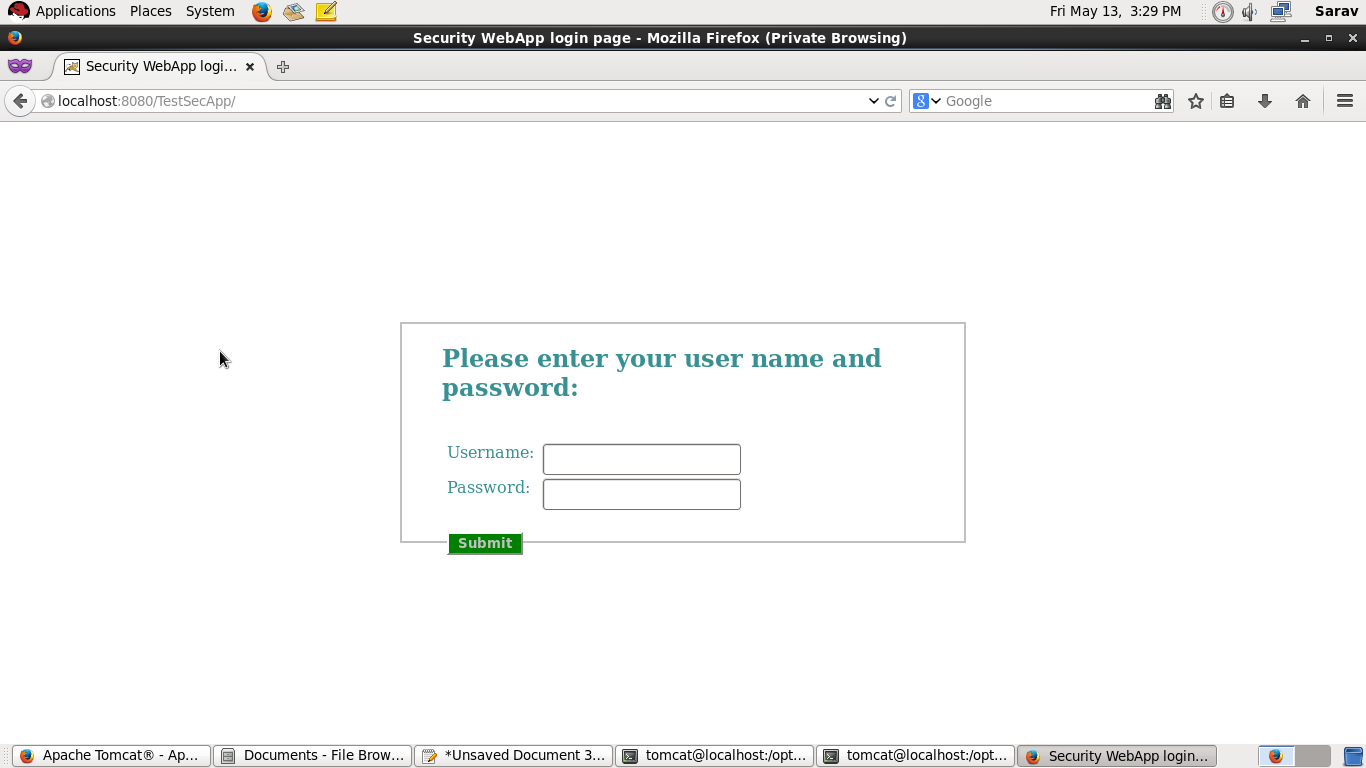The height and width of the screenshot is (768, 1366).
Task: Click the login prompt heading text
Action: point(662,372)
